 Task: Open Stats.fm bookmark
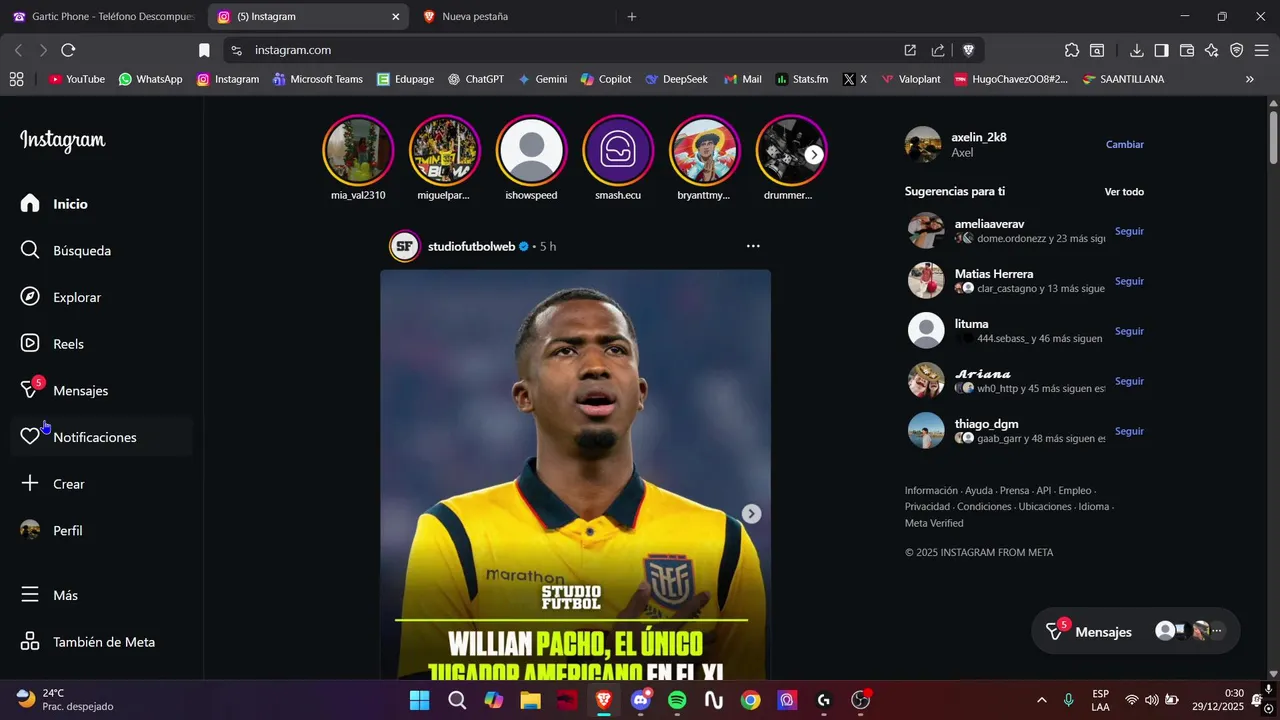tap(801, 79)
